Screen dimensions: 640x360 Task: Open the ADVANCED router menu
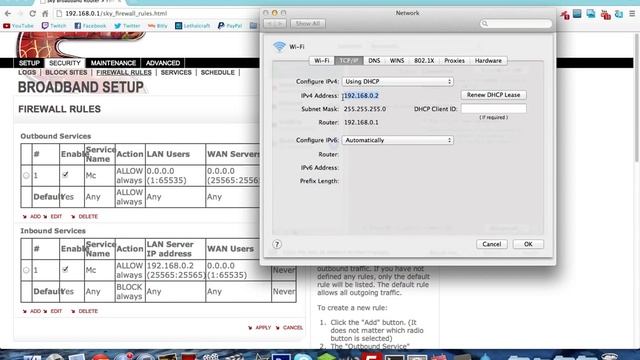click(x=163, y=63)
